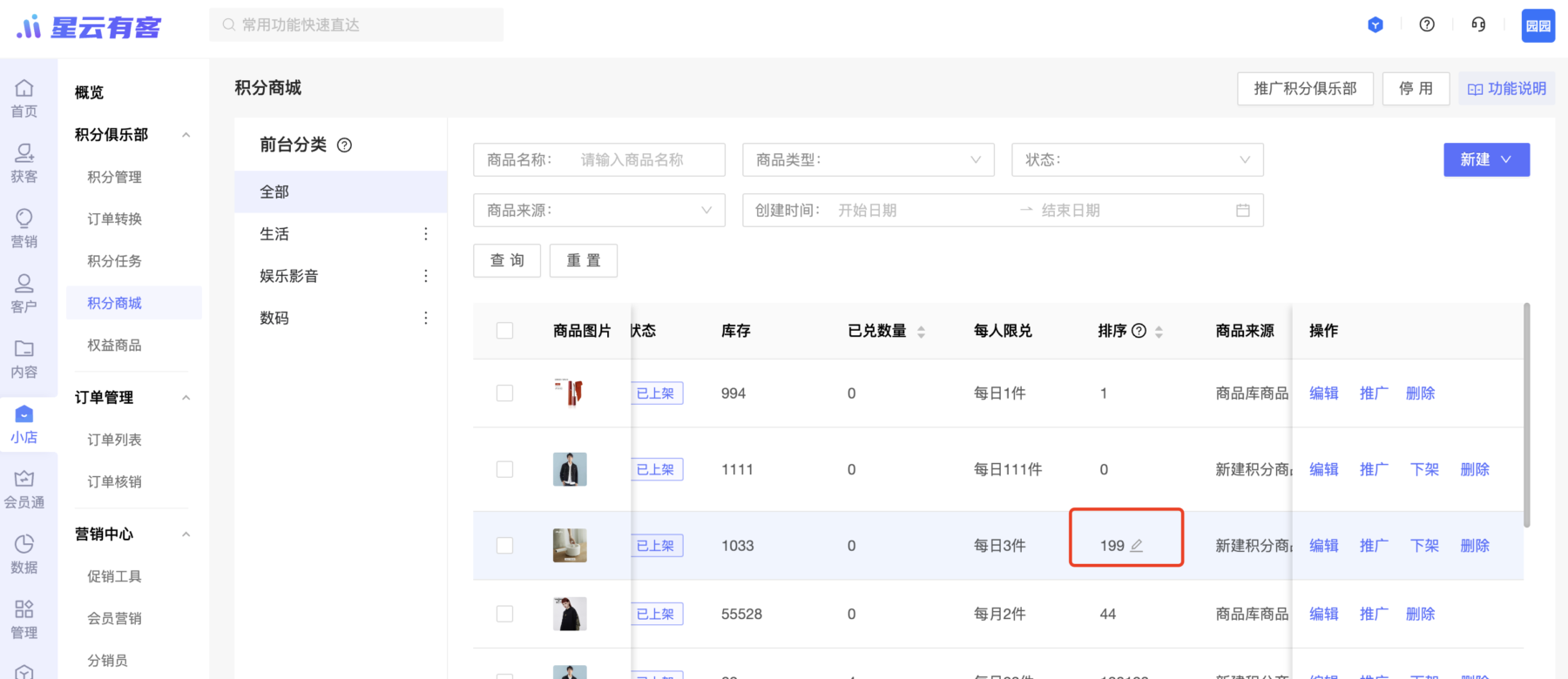The width and height of the screenshot is (1568, 679).
Task: Click 下架 for the row with stock 1111
Action: (x=1424, y=469)
